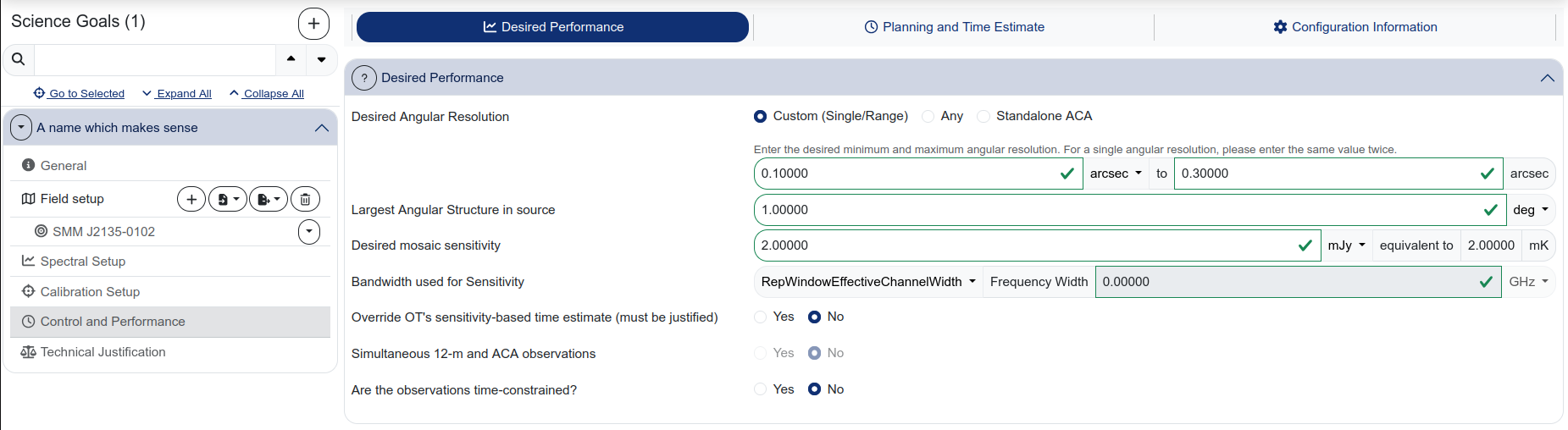Viewport: 1568px width, 430px height.
Task: Click Collapse All link
Action: point(267,94)
